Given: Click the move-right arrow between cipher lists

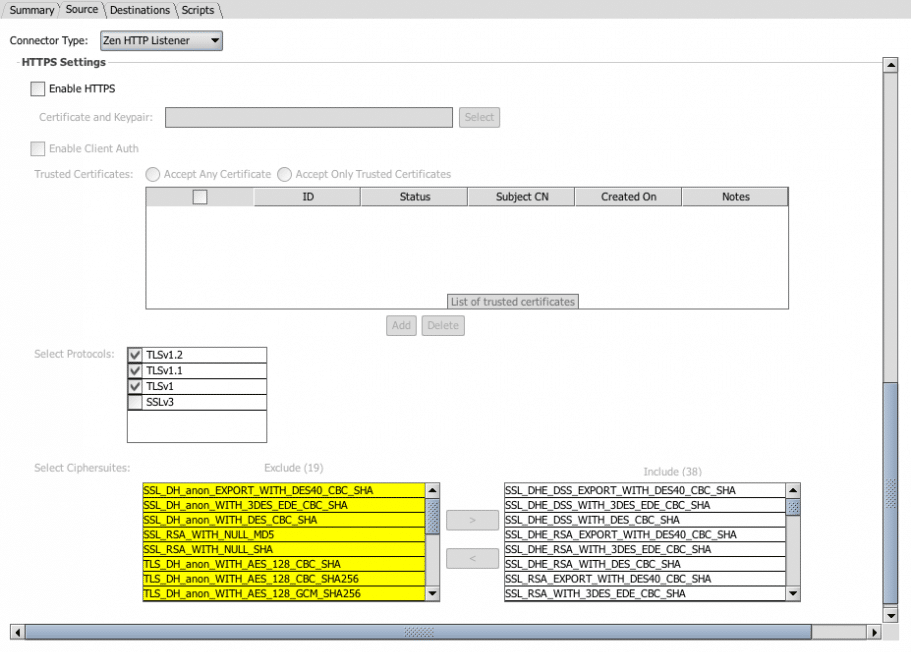Looking at the screenshot, I should [x=472, y=520].
